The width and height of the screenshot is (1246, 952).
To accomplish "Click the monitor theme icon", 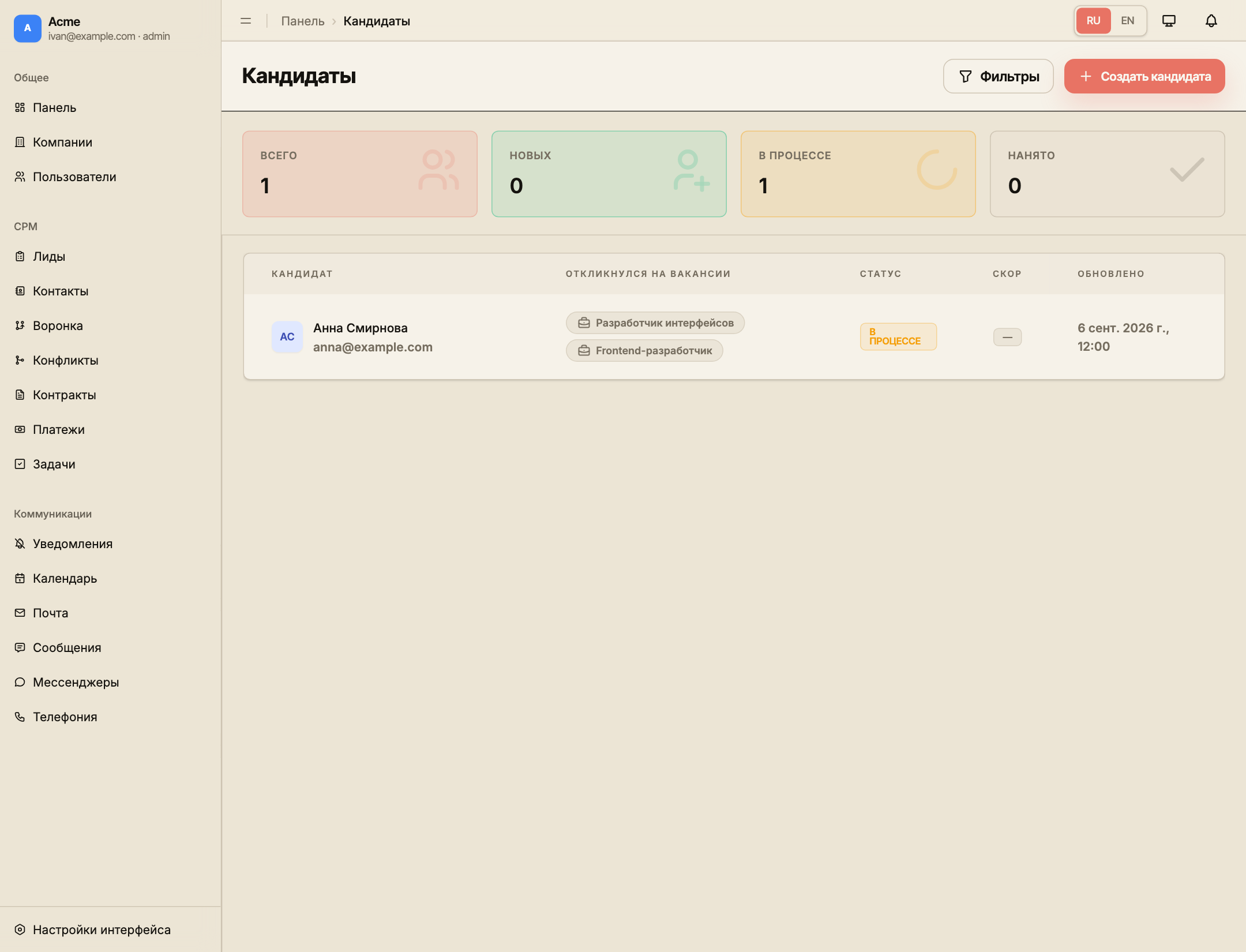I will [1169, 21].
